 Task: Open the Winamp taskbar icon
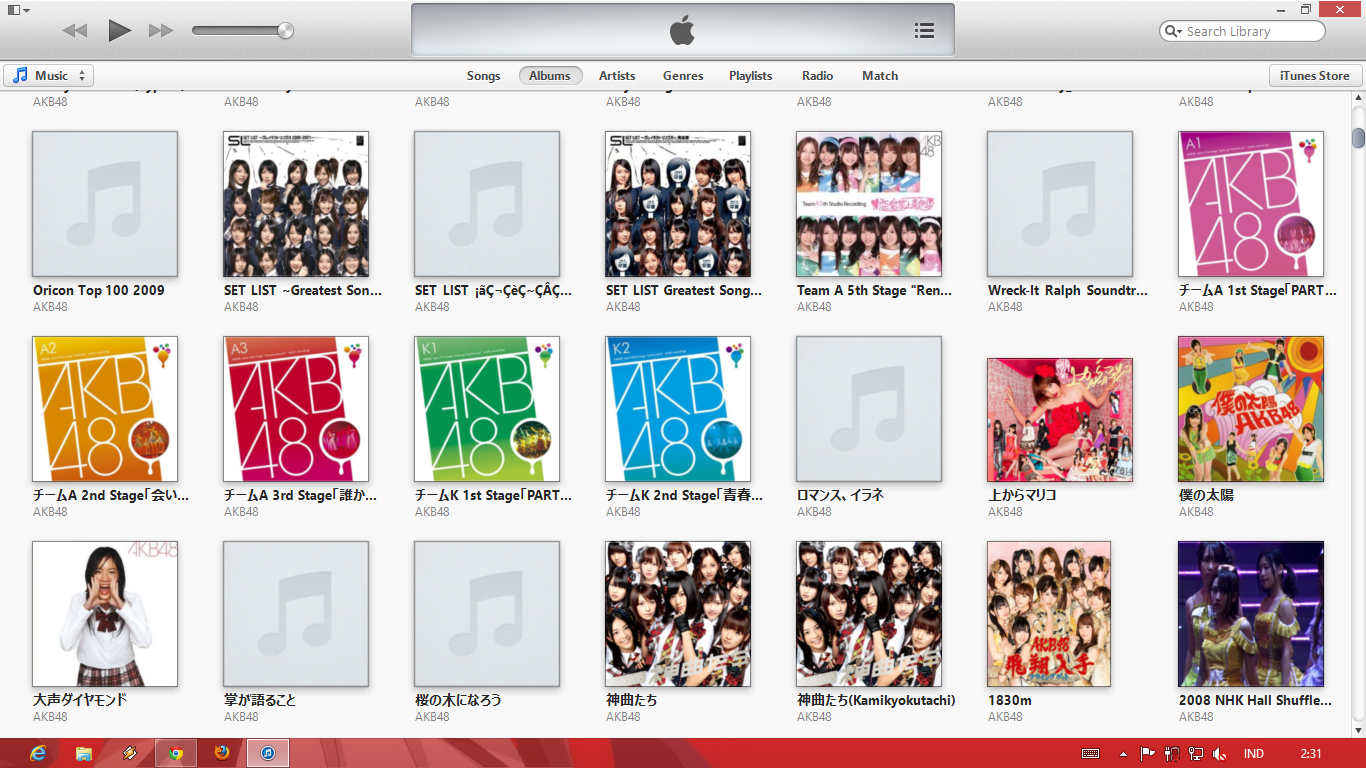(130, 753)
